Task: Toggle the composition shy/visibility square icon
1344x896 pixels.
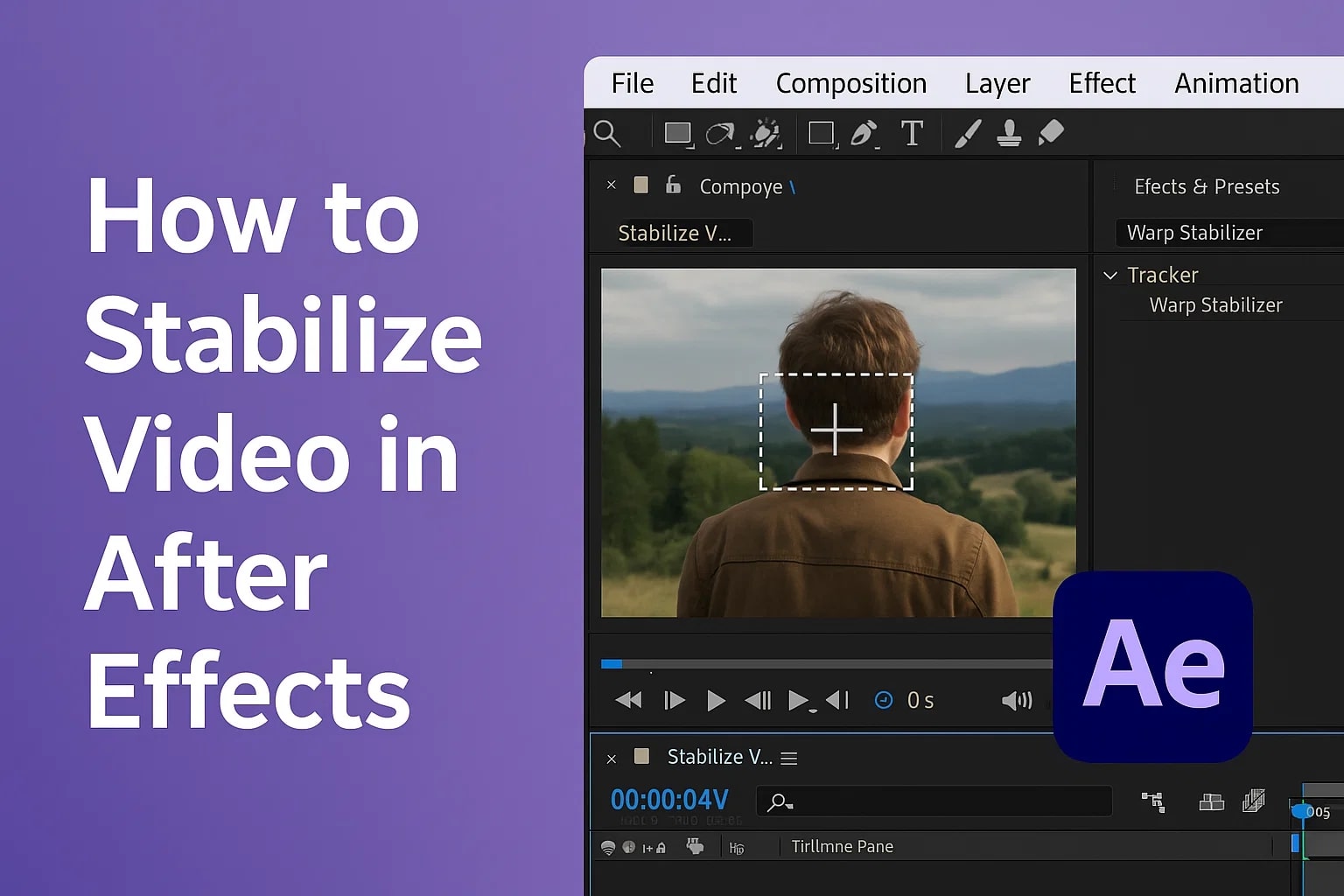Action: coord(640,185)
